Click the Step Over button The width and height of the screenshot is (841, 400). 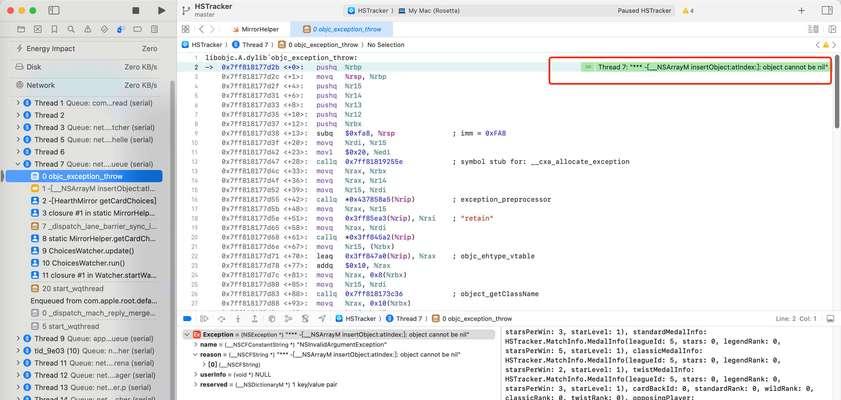click(x=222, y=318)
